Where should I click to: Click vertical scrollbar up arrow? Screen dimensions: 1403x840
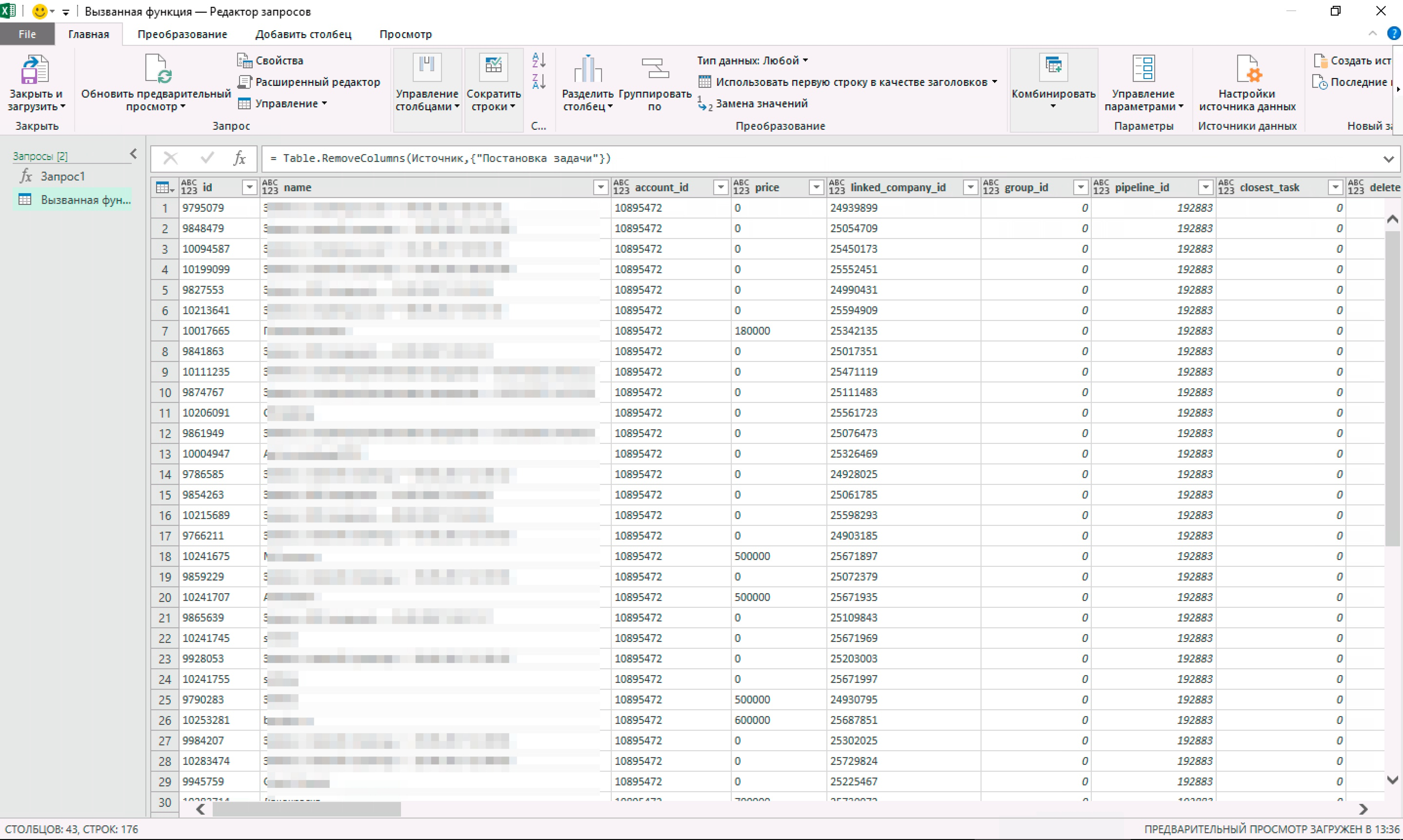(x=1393, y=219)
